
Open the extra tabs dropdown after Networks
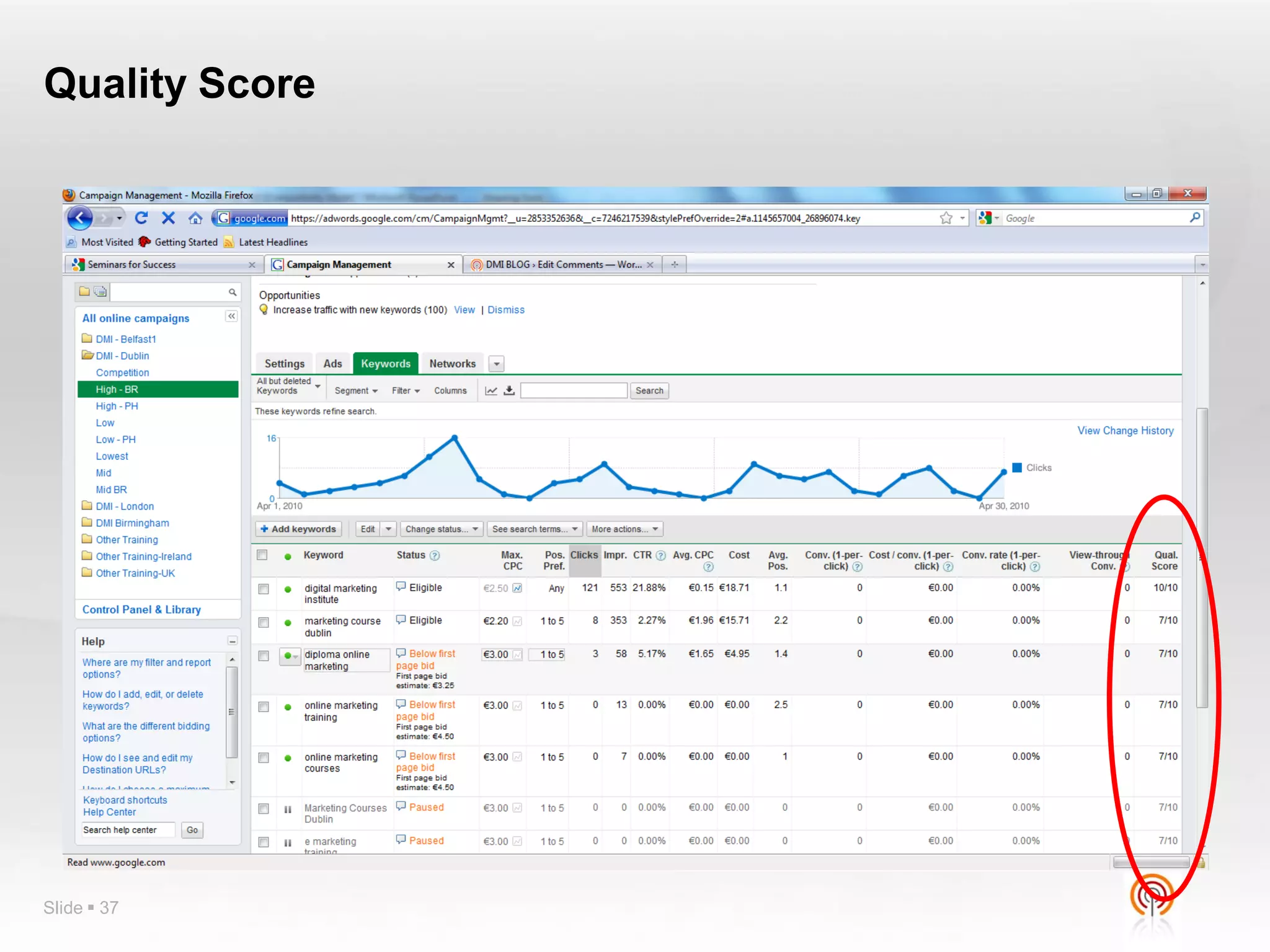tap(497, 364)
